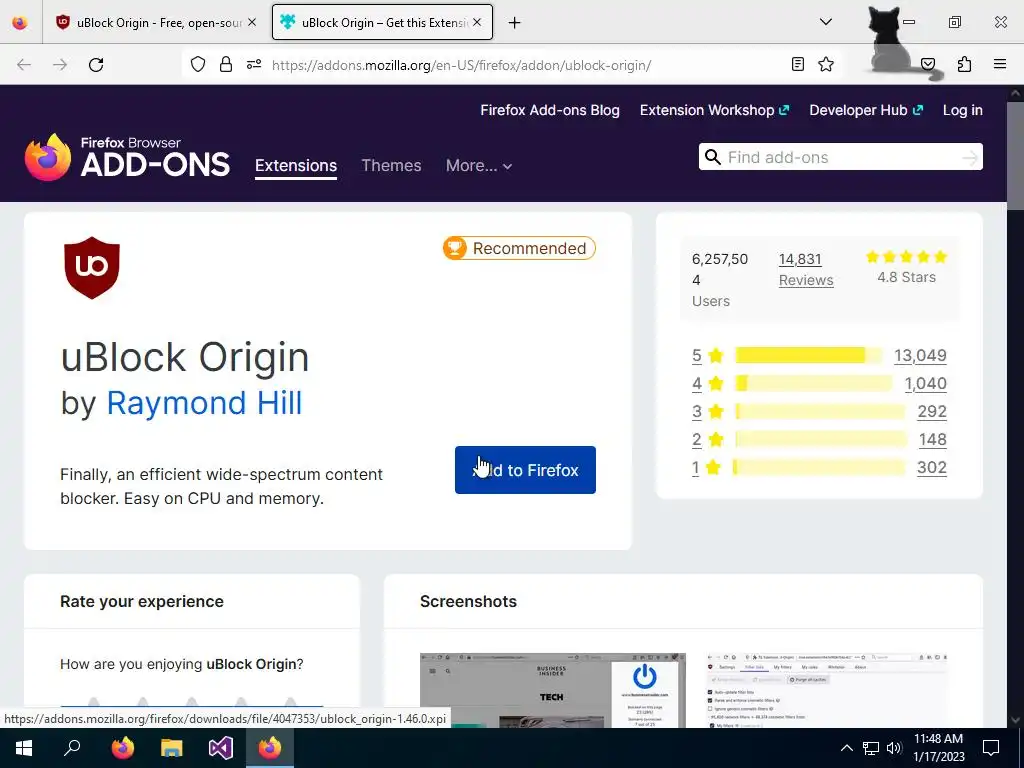1024x768 pixels.
Task: Submit search with arrow in search box
Action: click(970, 157)
